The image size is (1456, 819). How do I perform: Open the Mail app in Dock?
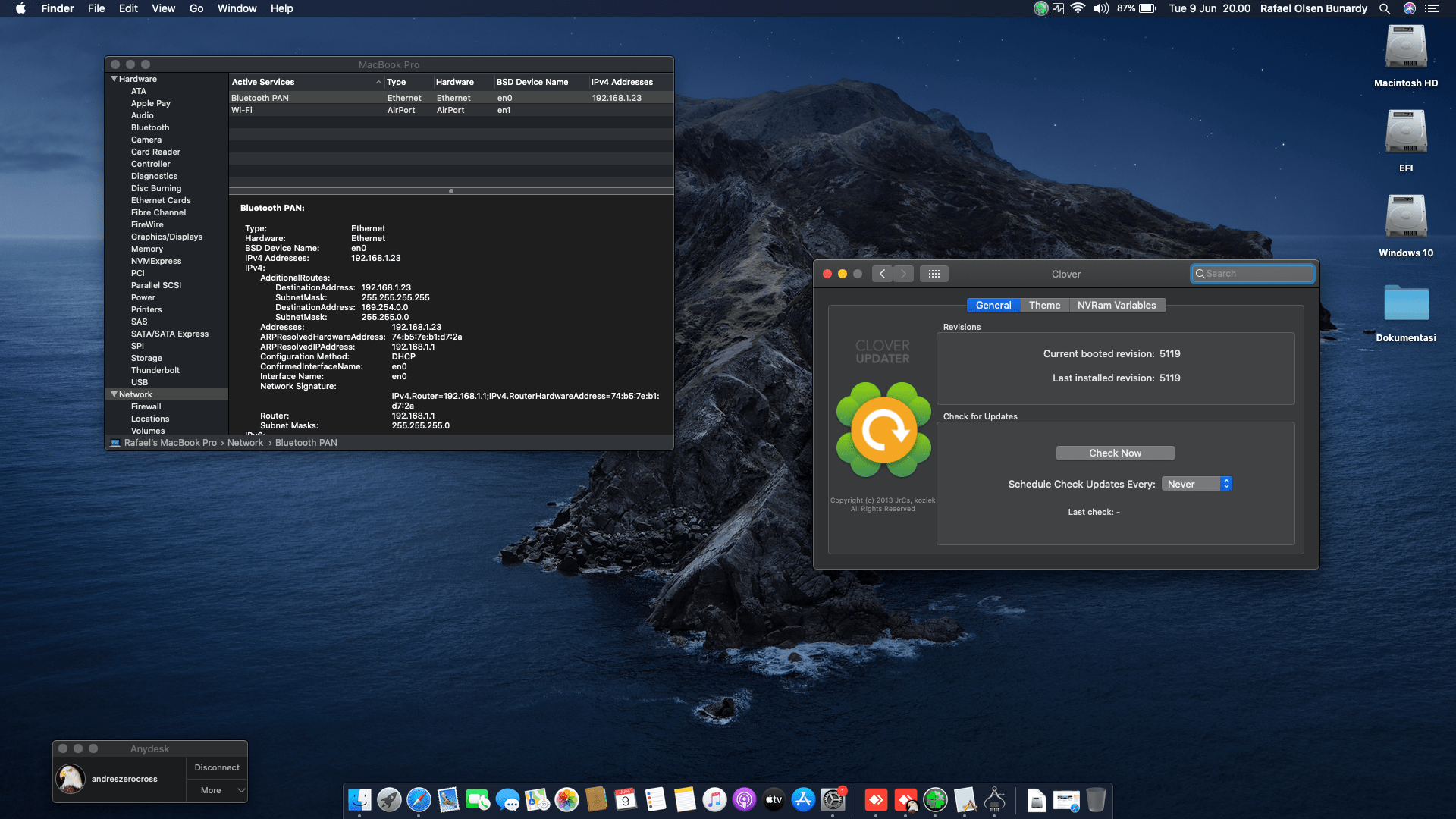[448, 799]
